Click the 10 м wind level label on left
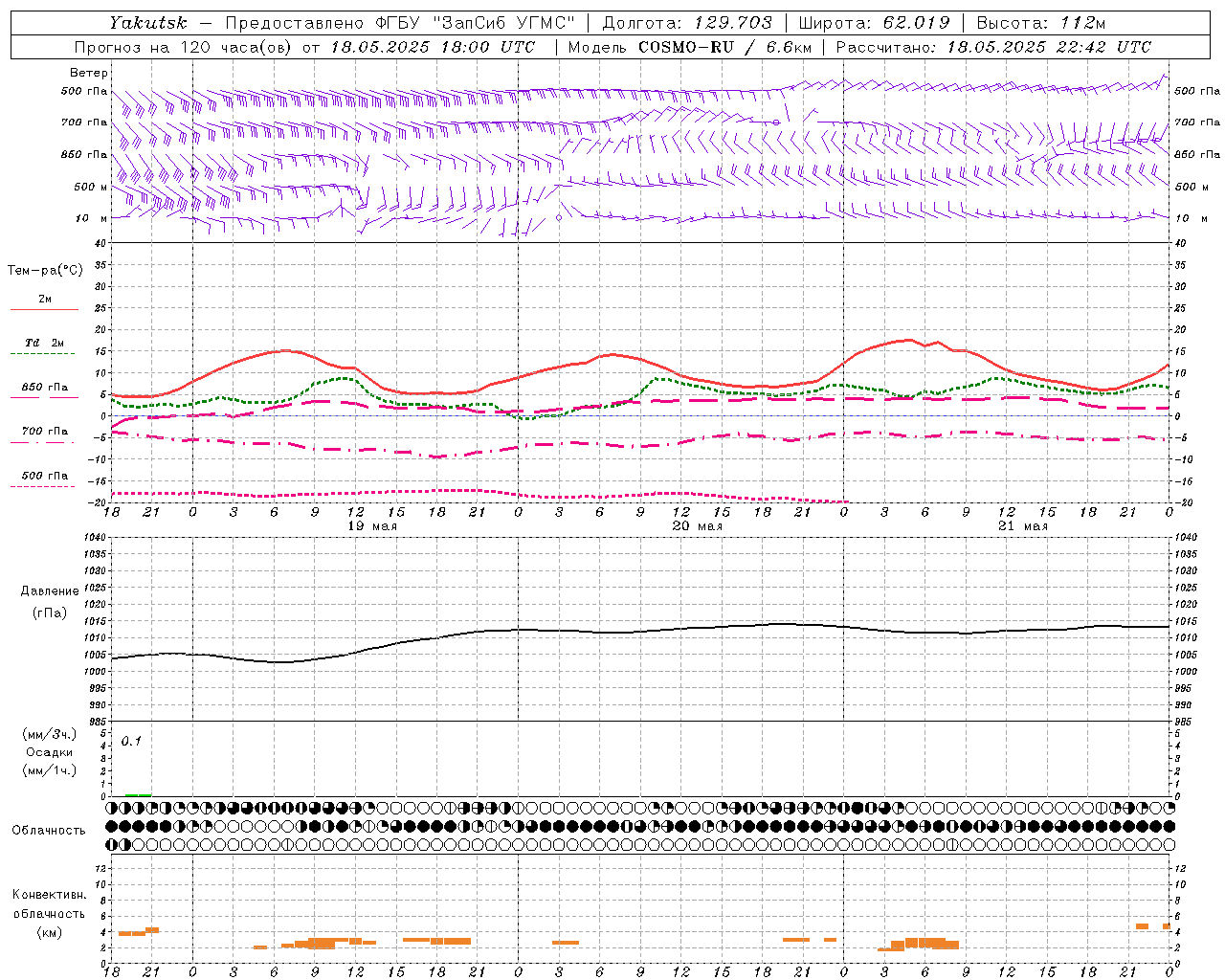The height and width of the screenshot is (980, 1225). coord(92,218)
